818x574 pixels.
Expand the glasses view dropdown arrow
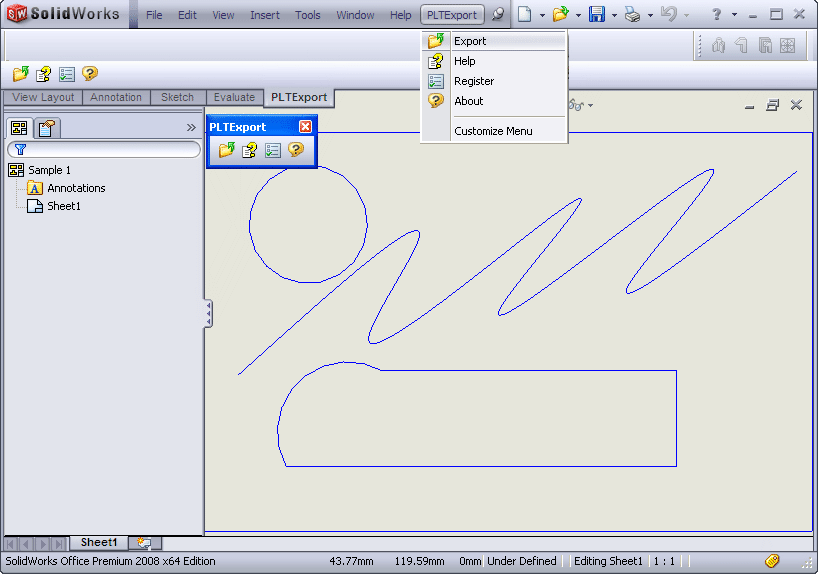pos(591,105)
